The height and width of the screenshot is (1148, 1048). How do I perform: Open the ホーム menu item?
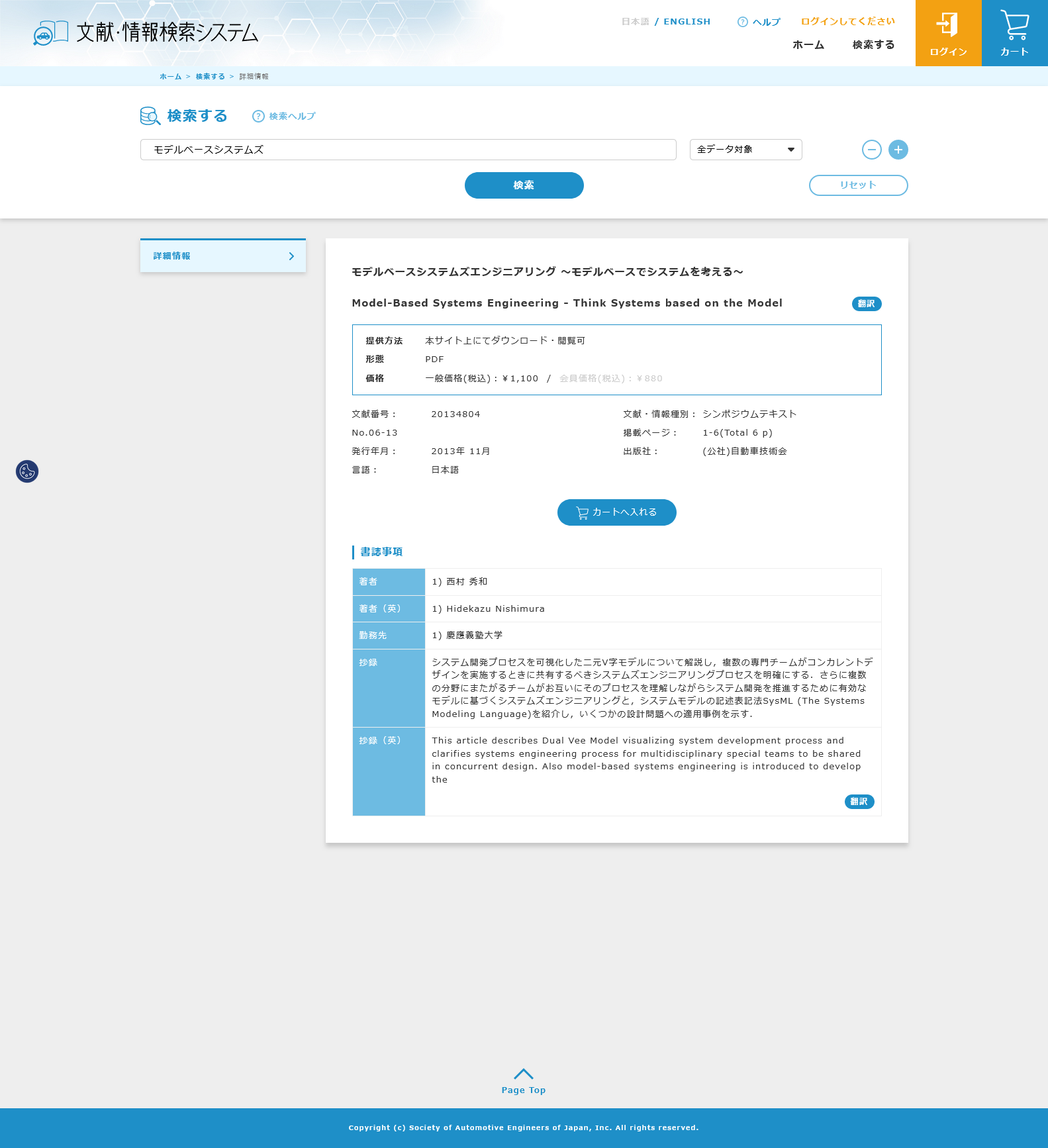point(808,45)
